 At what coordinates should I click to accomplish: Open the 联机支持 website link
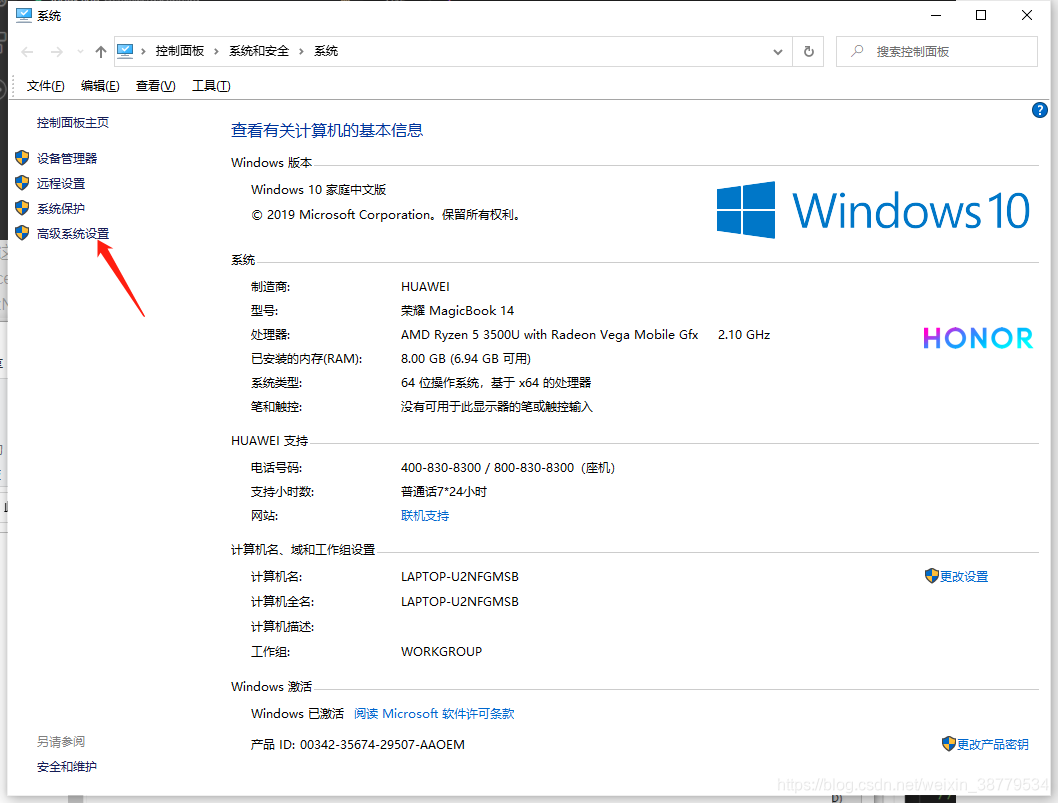coord(425,516)
